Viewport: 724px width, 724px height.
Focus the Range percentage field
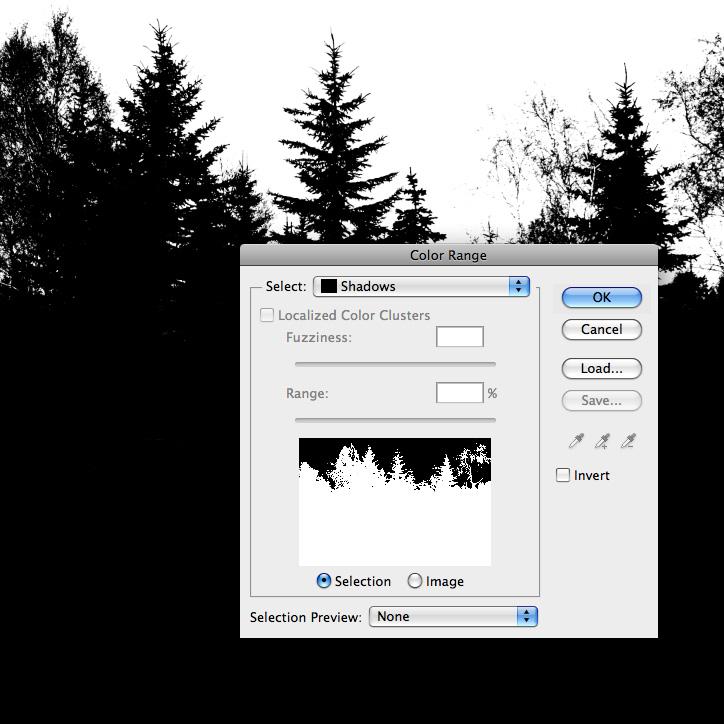click(x=460, y=393)
